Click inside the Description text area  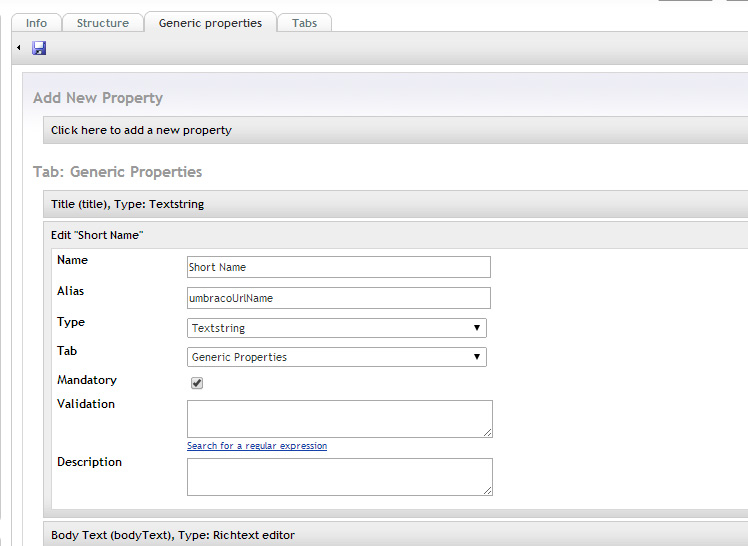(x=340, y=477)
